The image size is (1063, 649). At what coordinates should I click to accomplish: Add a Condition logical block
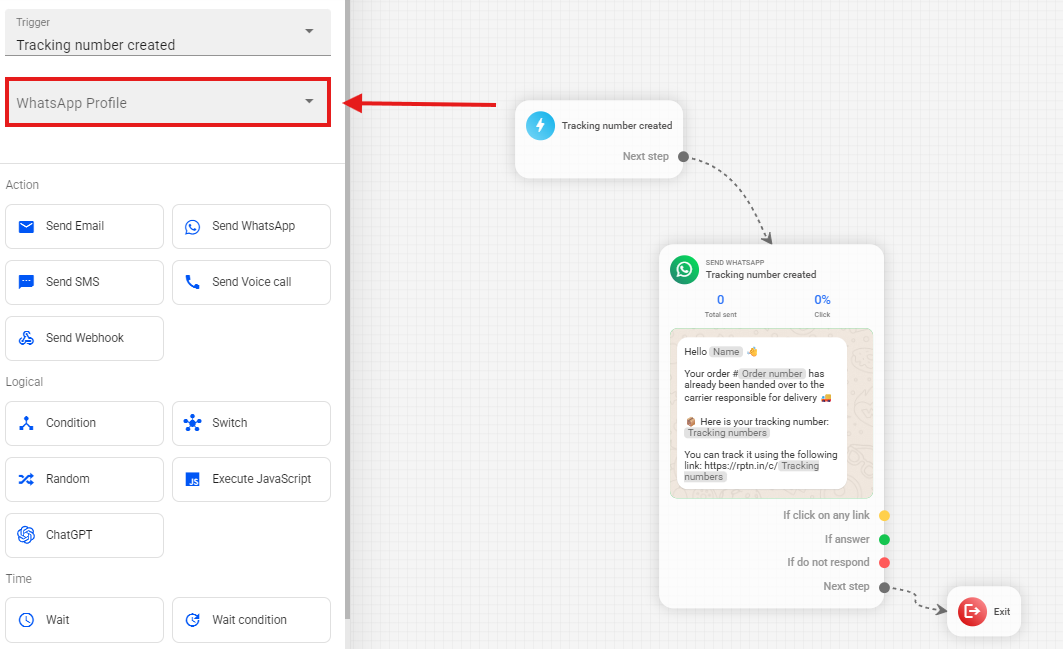pos(84,423)
